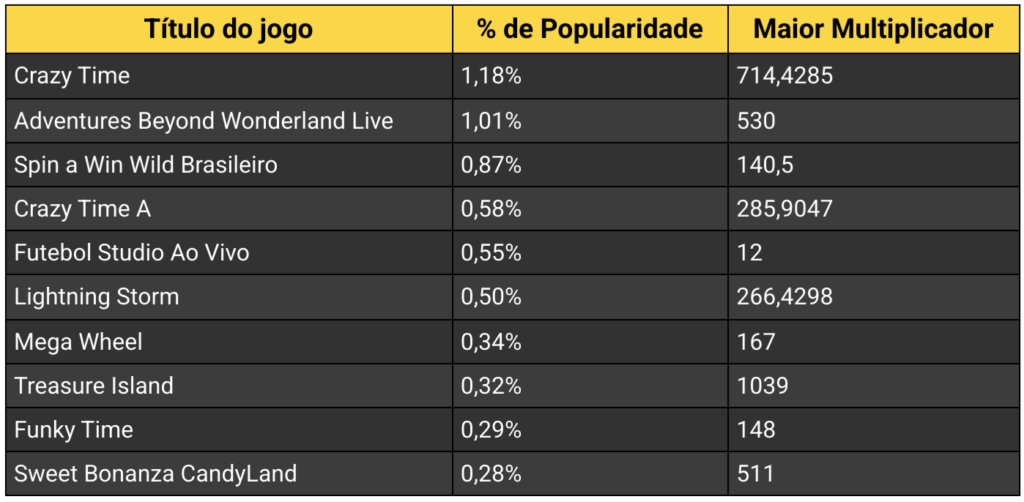The height and width of the screenshot is (502, 1024).
Task: Select the Treasure Island title cell
Action: [94, 386]
